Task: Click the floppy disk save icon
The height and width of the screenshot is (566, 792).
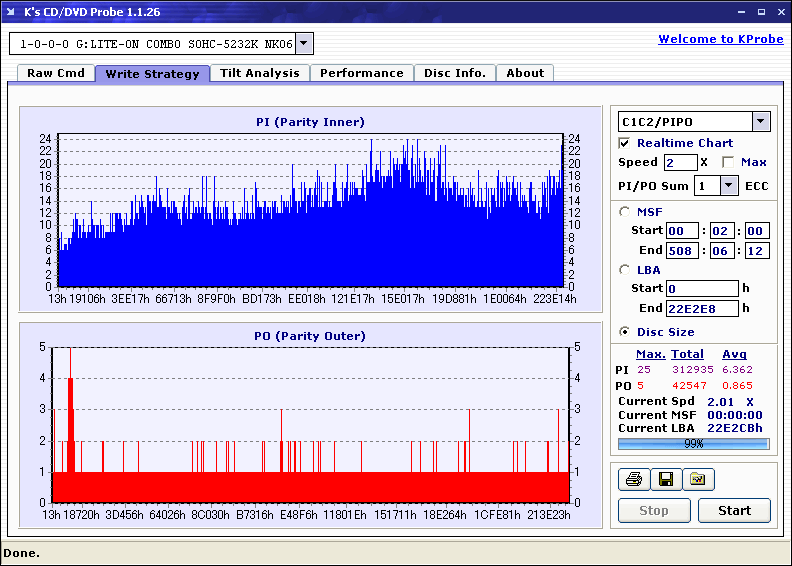Action: tap(665, 480)
